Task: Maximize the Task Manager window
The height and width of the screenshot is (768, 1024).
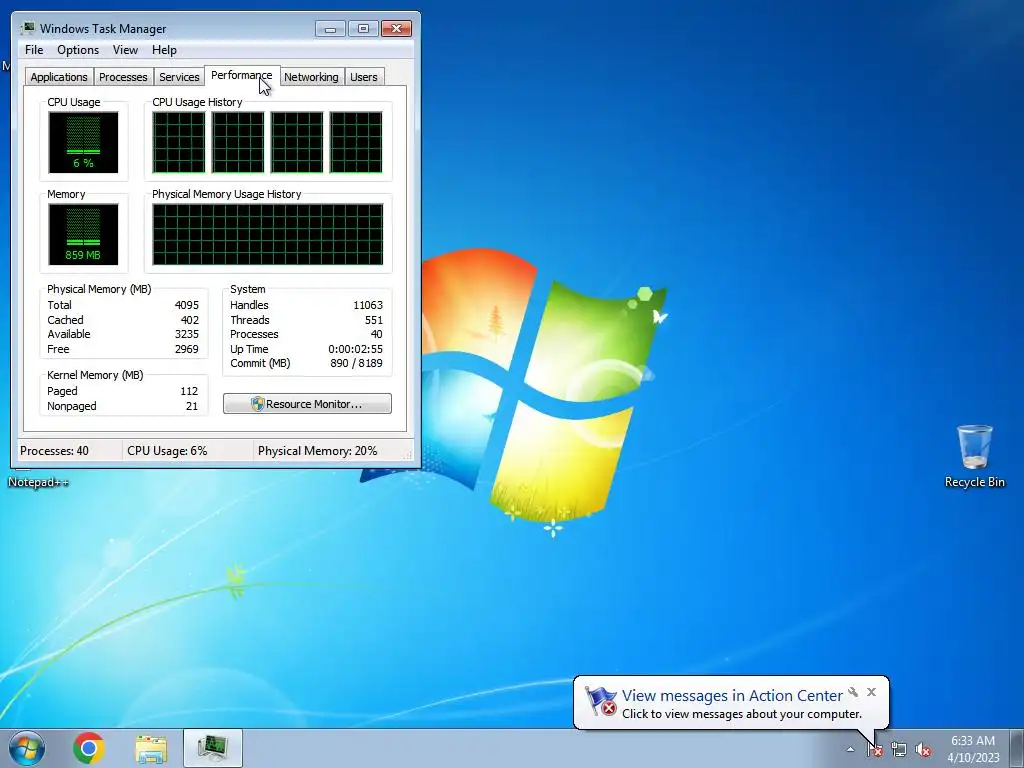Action: [363, 28]
